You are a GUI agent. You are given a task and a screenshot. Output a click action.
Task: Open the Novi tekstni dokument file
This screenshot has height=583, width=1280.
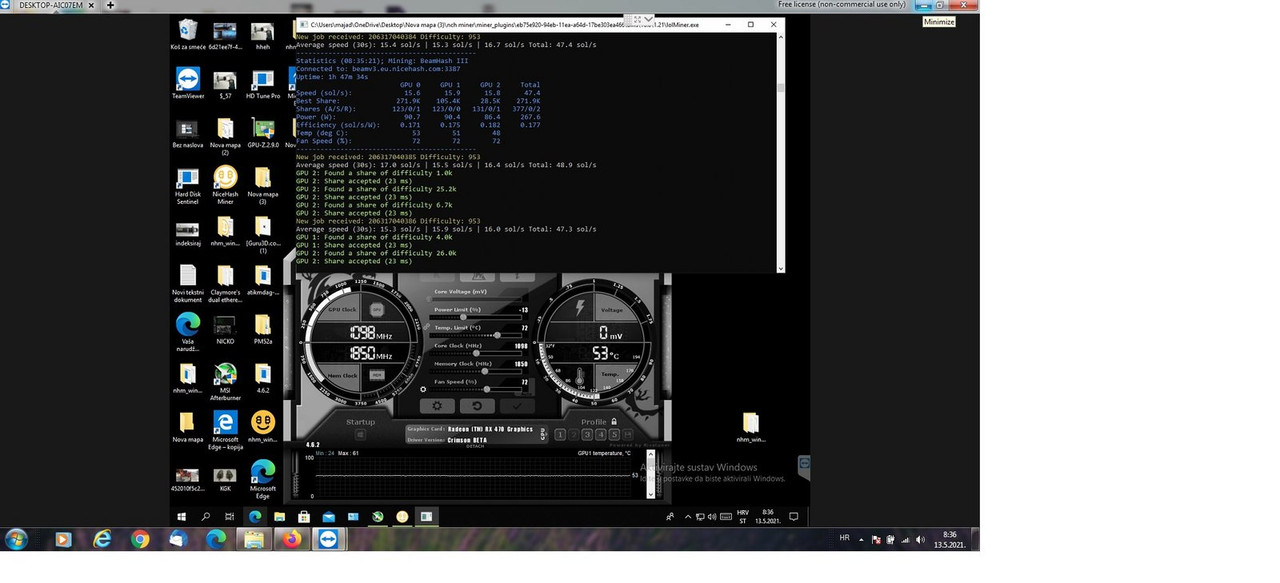pos(187,283)
